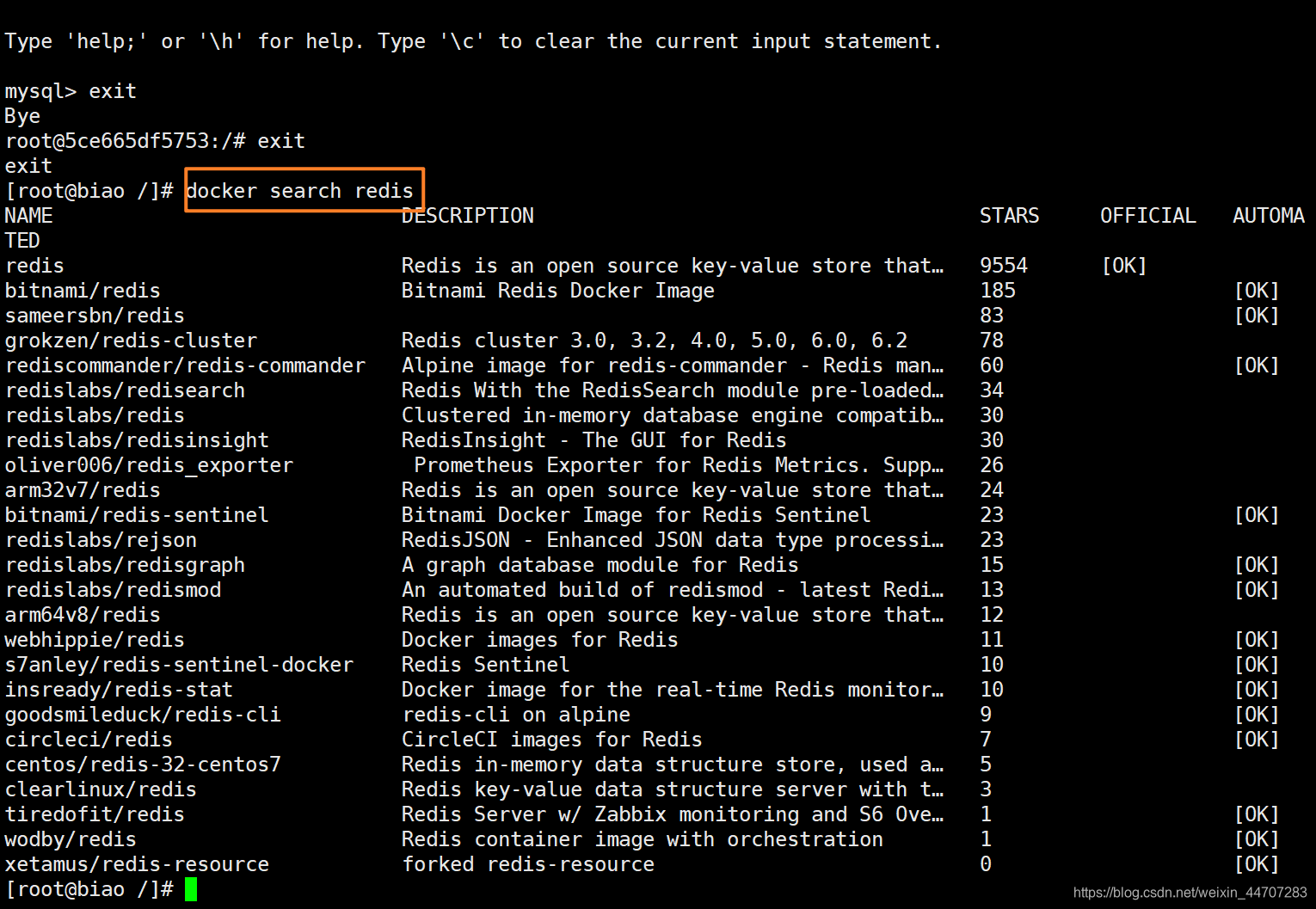Click the [OK] official mark for redis
Viewport: 1316px width, 909px height.
click(x=1124, y=266)
